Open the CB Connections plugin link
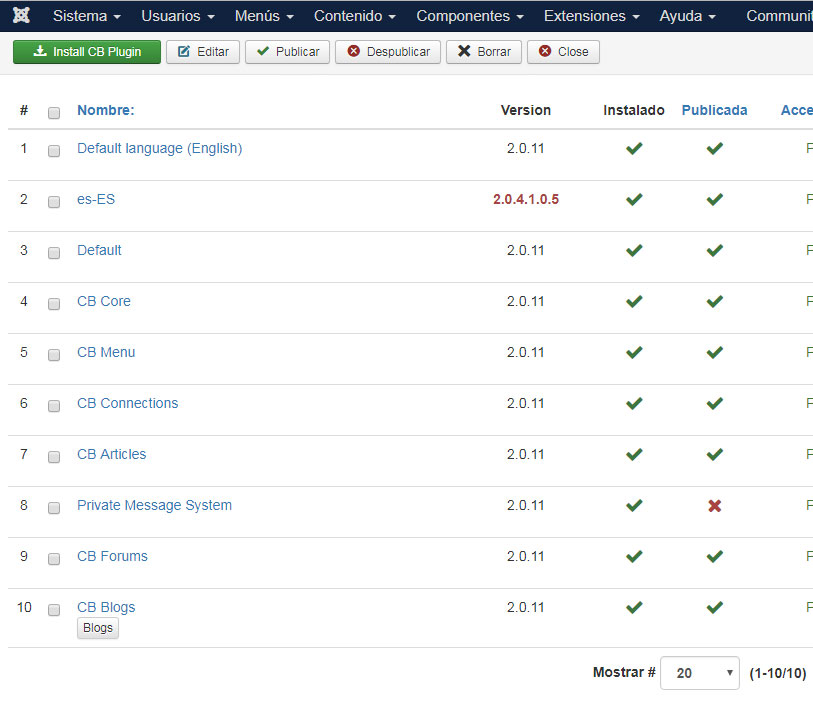The height and width of the screenshot is (726, 813). click(x=128, y=403)
